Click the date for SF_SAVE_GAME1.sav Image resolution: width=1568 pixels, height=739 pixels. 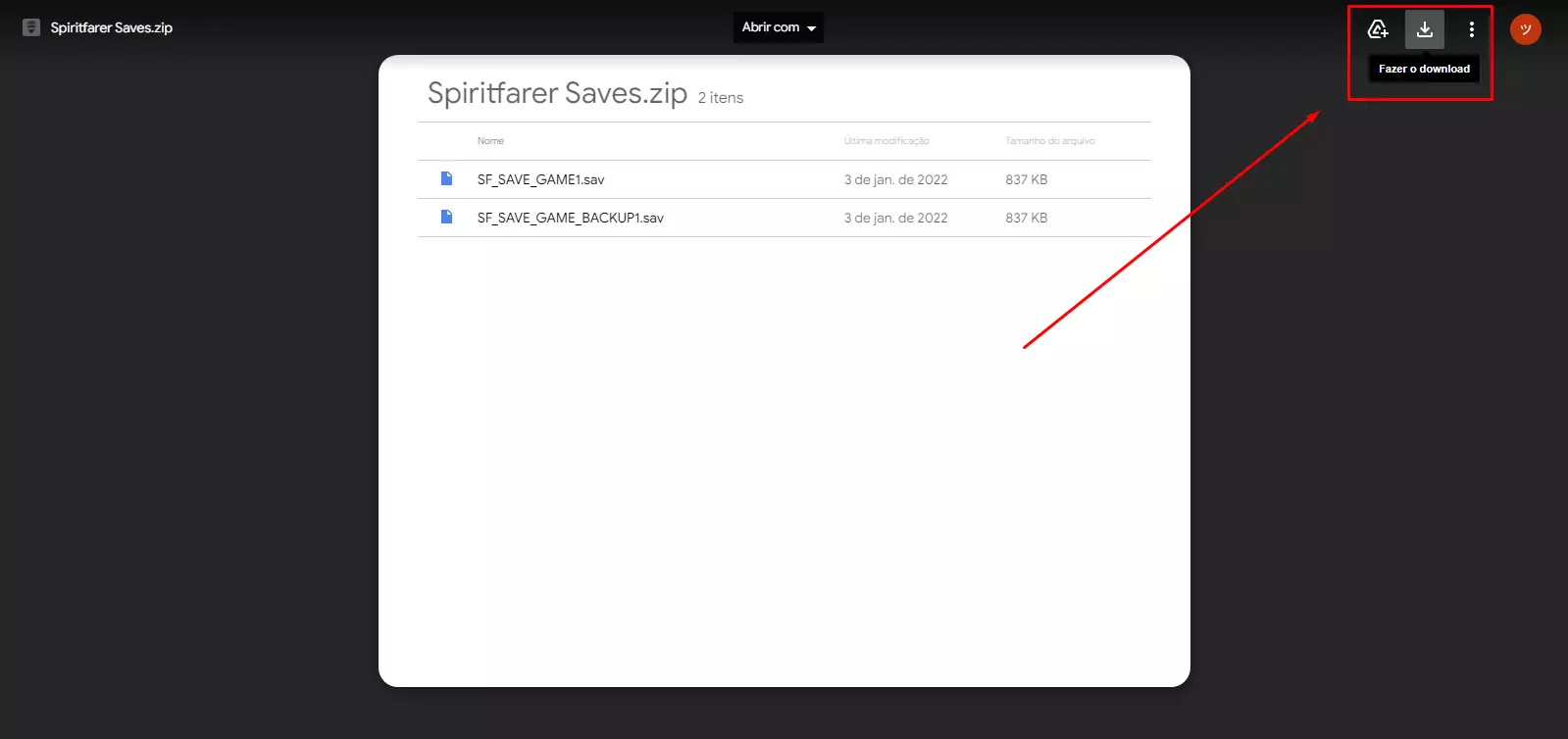coord(896,179)
